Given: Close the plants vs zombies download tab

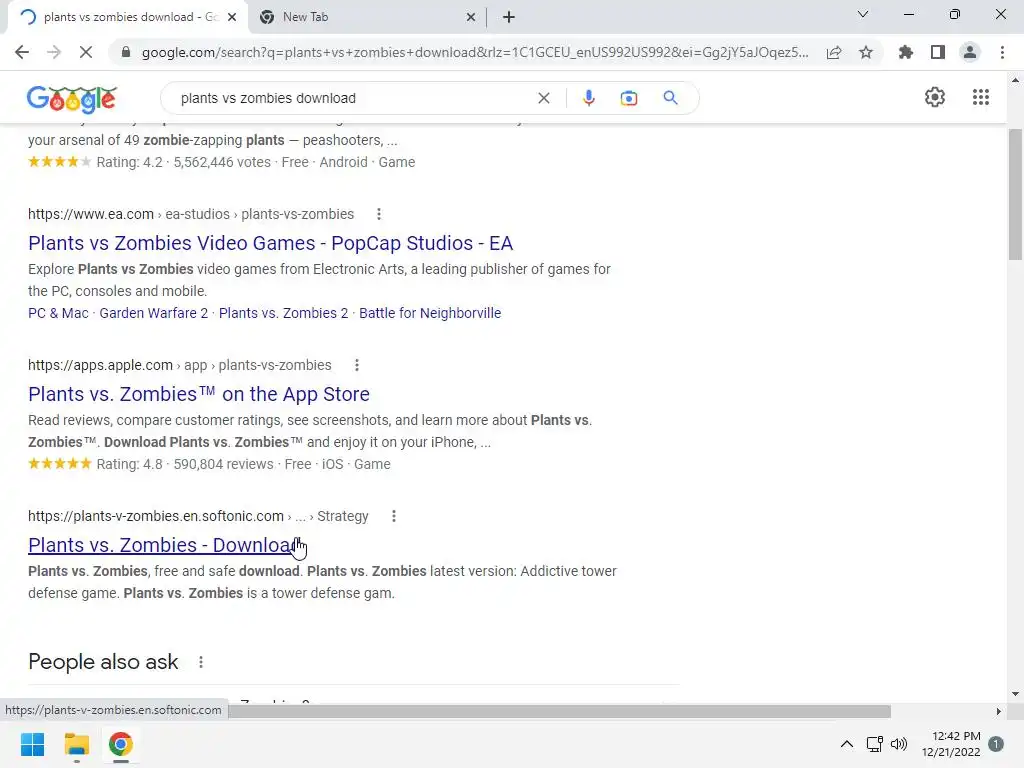Looking at the screenshot, I should click(232, 17).
